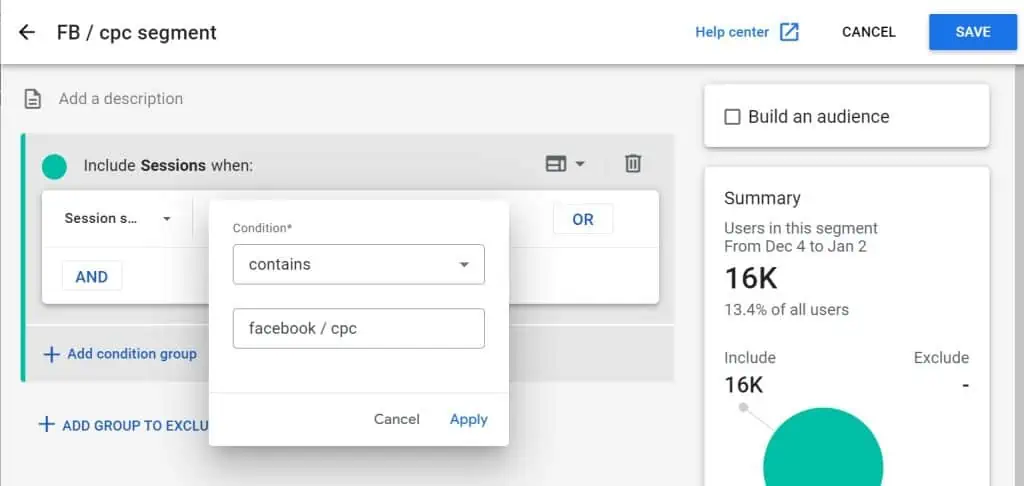Click the FB / cpc segment title

(136, 32)
